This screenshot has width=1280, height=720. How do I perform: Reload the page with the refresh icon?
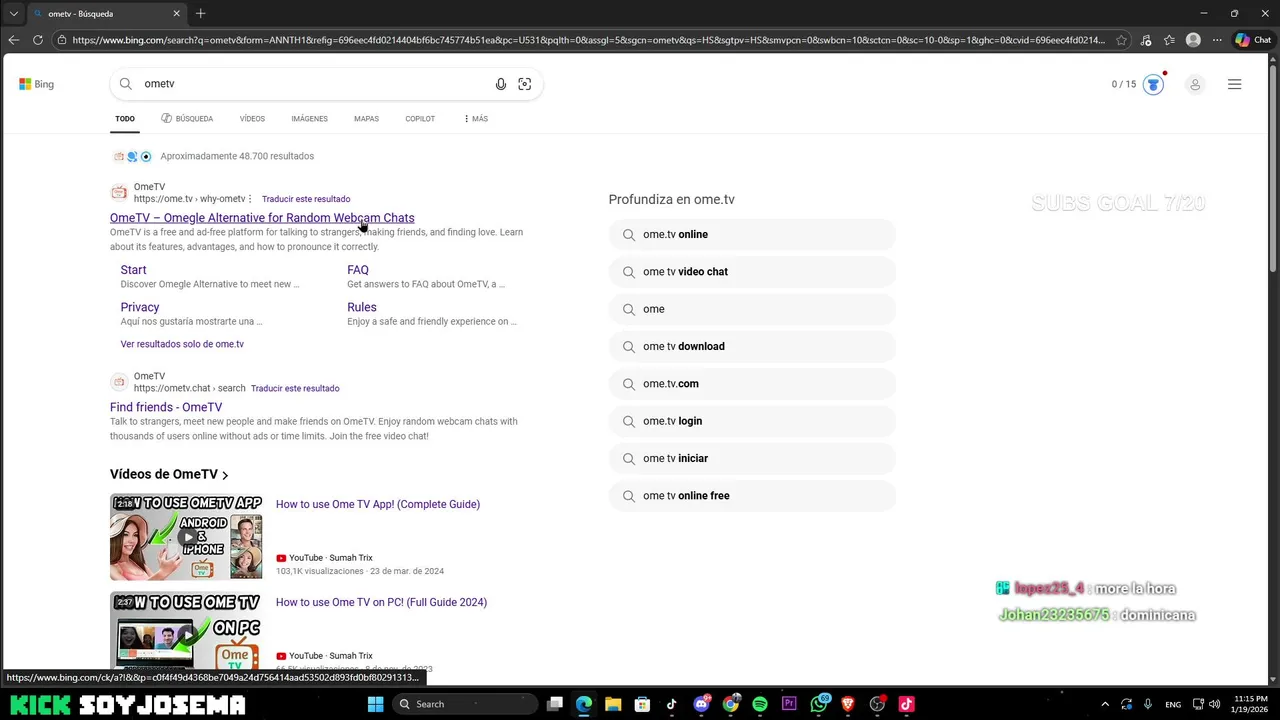(x=38, y=40)
